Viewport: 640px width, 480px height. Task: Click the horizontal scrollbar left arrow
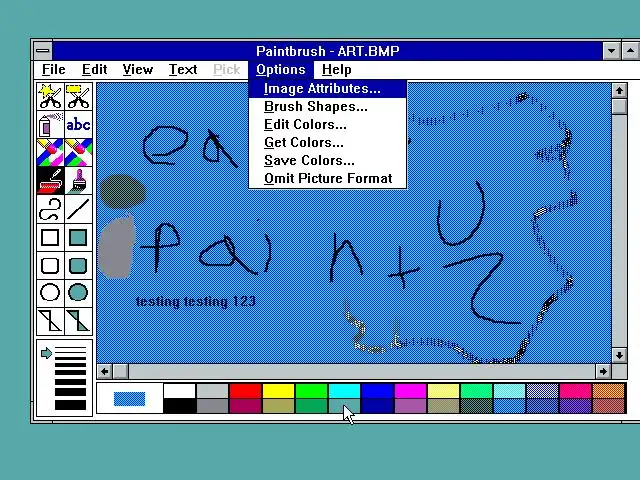click(x=104, y=371)
